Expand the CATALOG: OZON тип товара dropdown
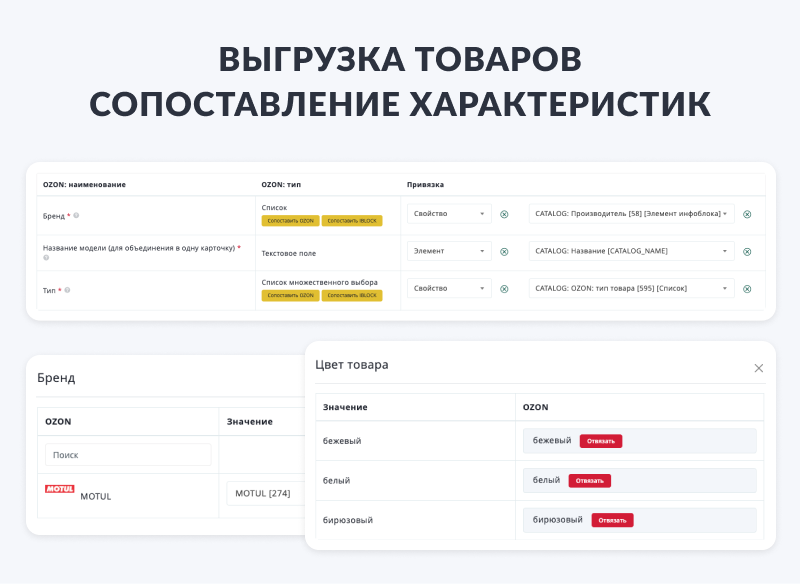The image size is (800, 584). (631, 288)
